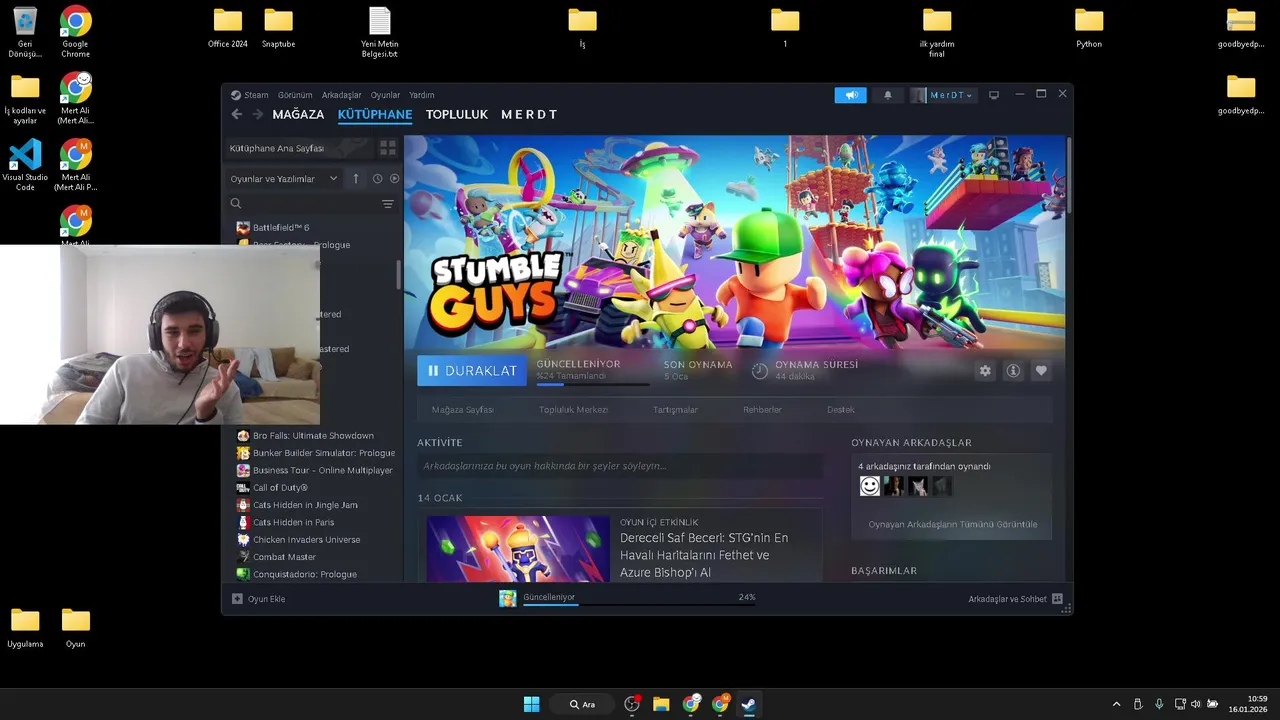Open the Tartışmalar link
Viewport: 1280px width, 720px height.
[675, 410]
